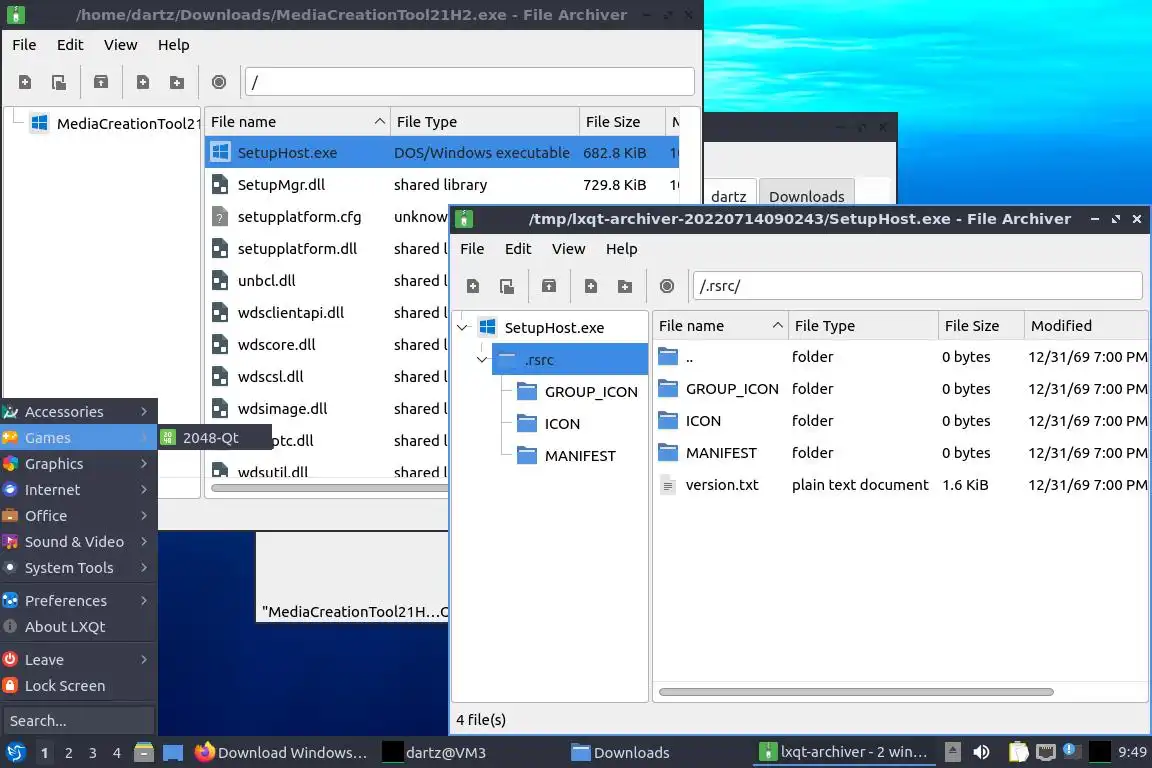Click the update notification tray icon

pyautogui.click(x=1070, y=750)
